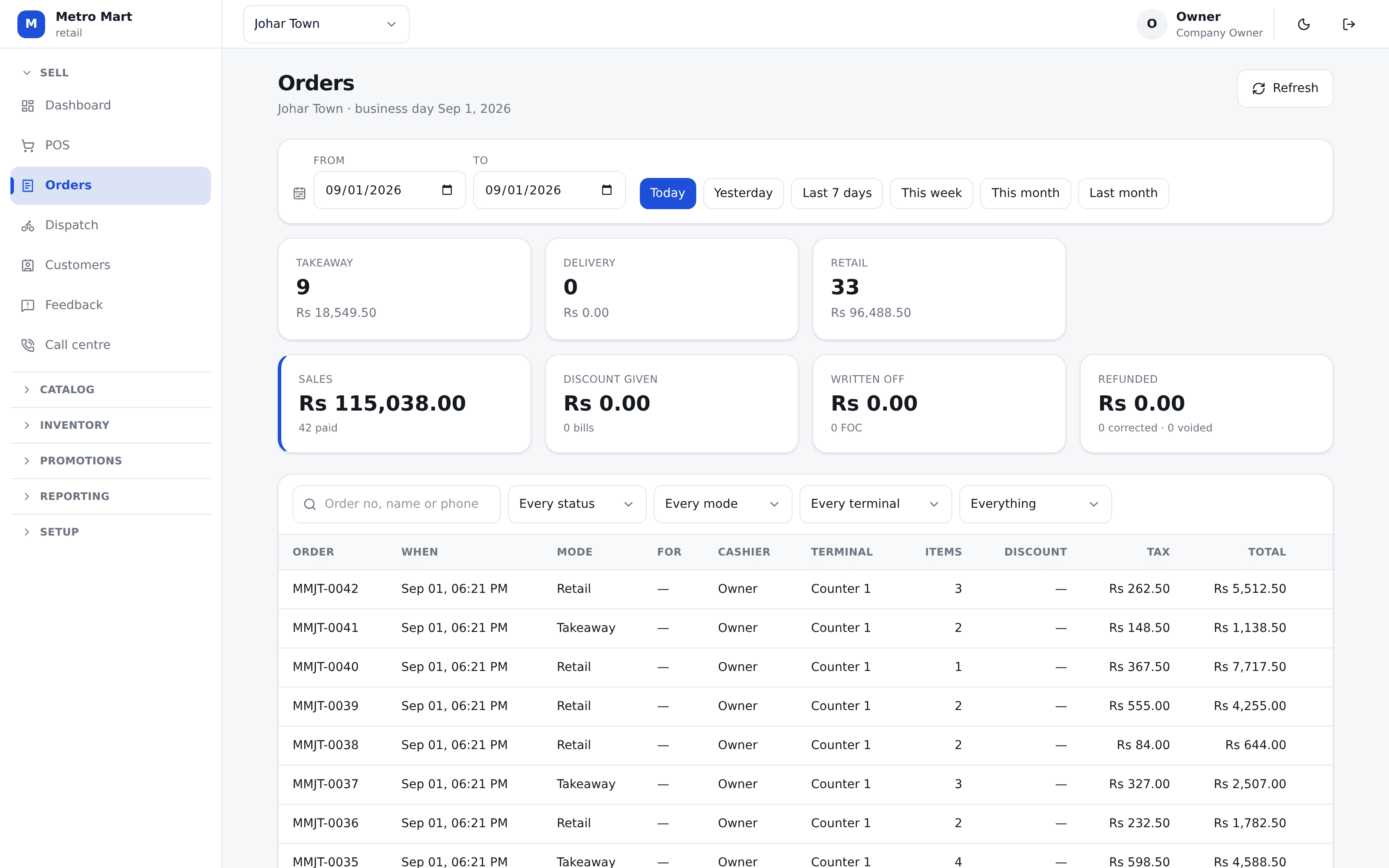Open the Every status filter dropdown
The width and height of the screenshot is (1389, 868).
tap(577, 504)
